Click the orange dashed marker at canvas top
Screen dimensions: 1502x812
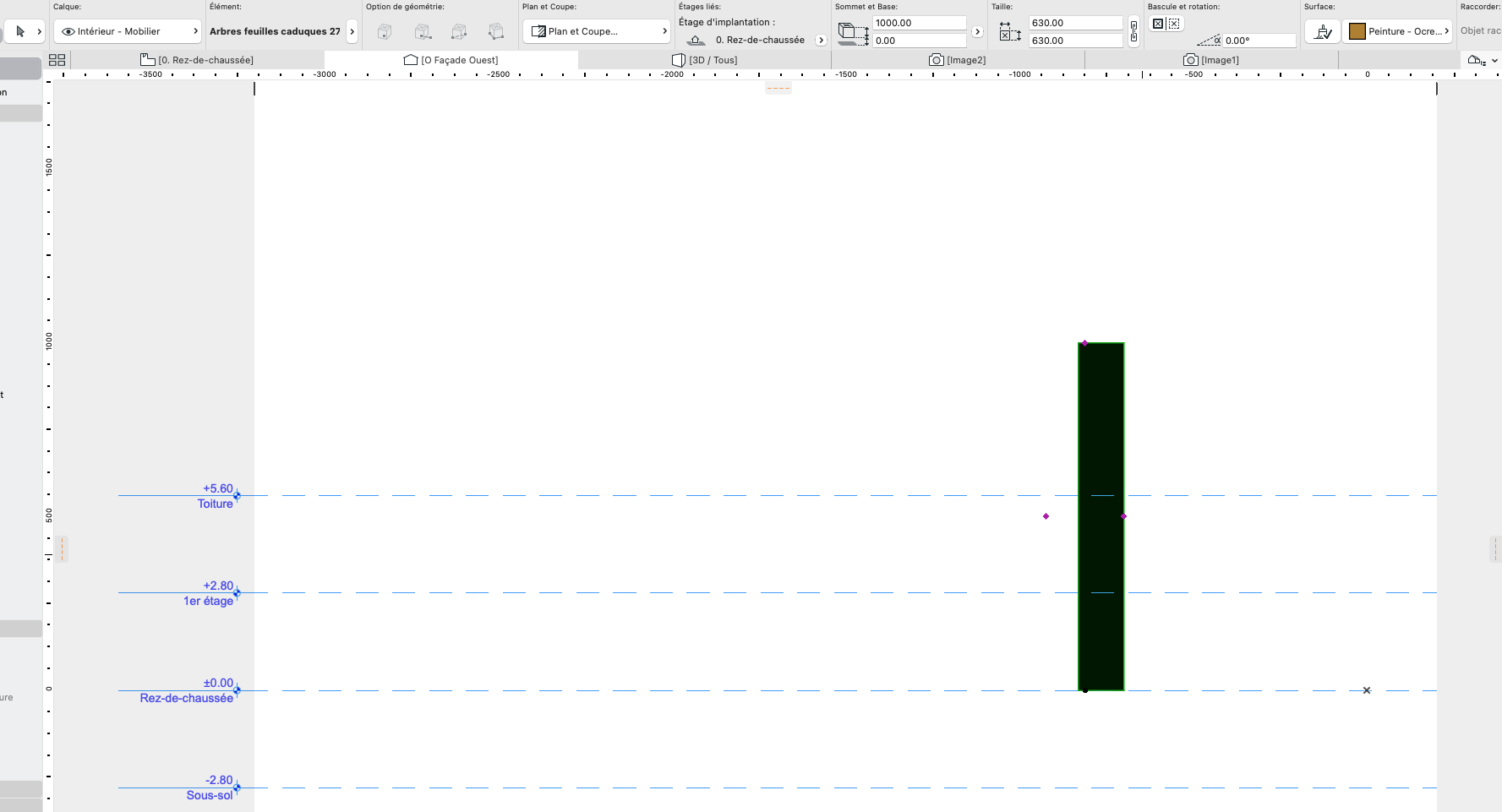pyautogui.click(x=778, y=88)
